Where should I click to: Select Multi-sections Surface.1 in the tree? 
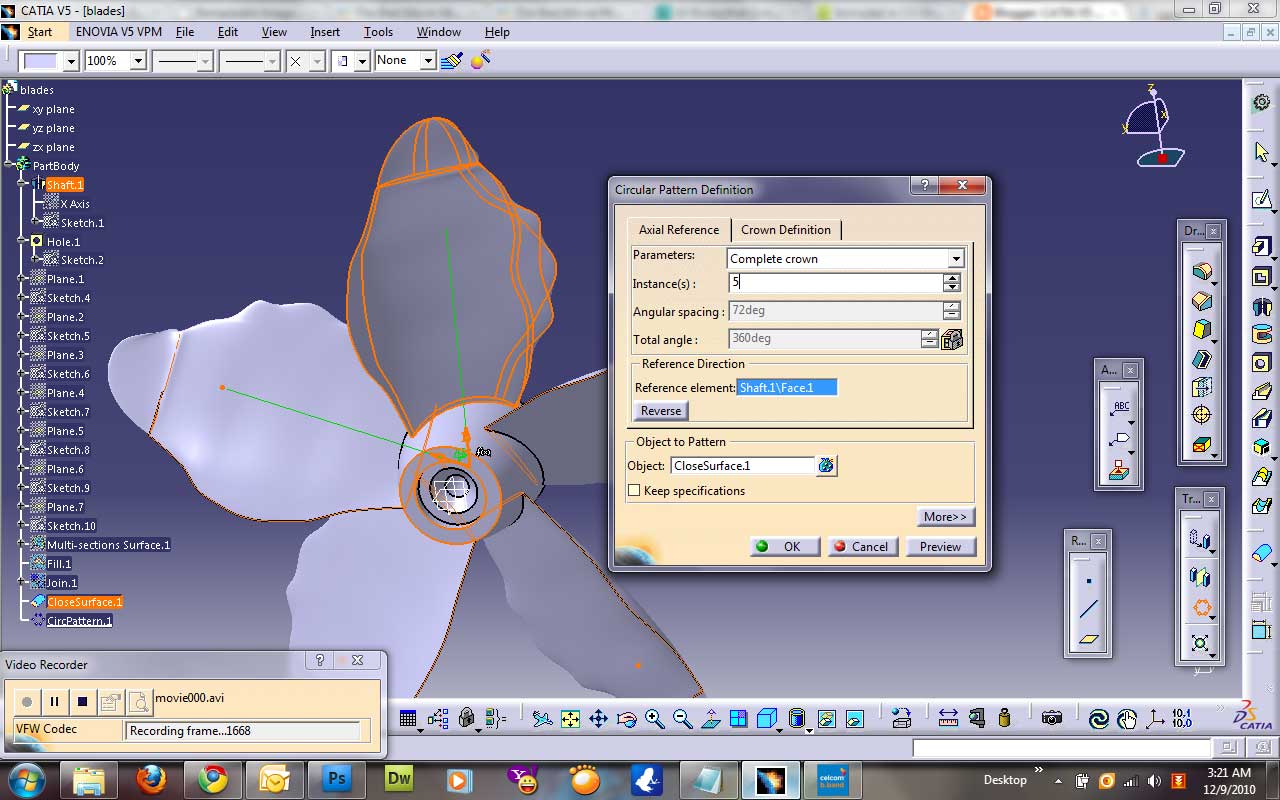109,545
